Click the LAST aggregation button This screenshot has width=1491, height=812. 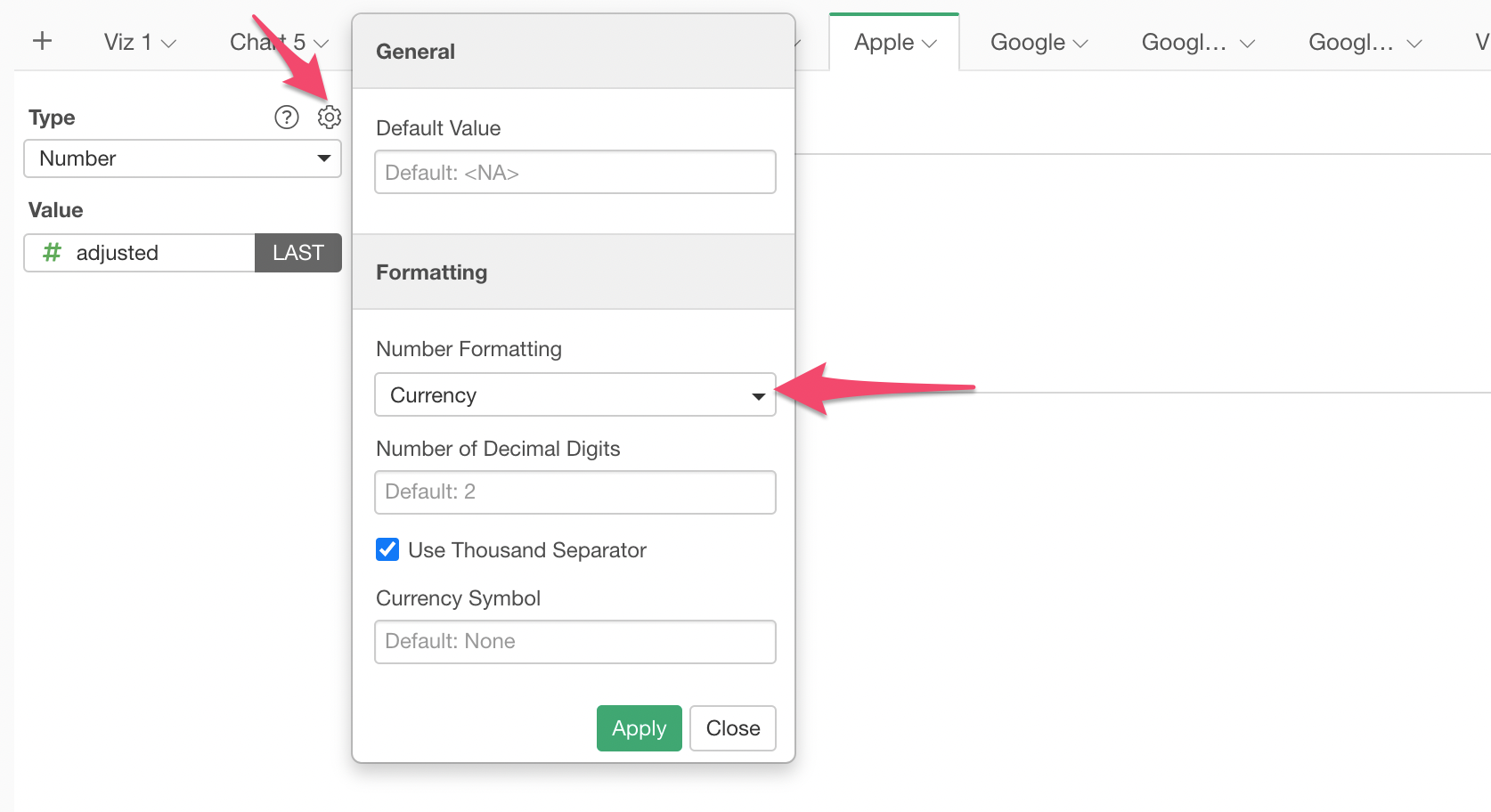[x=298, y=253]
